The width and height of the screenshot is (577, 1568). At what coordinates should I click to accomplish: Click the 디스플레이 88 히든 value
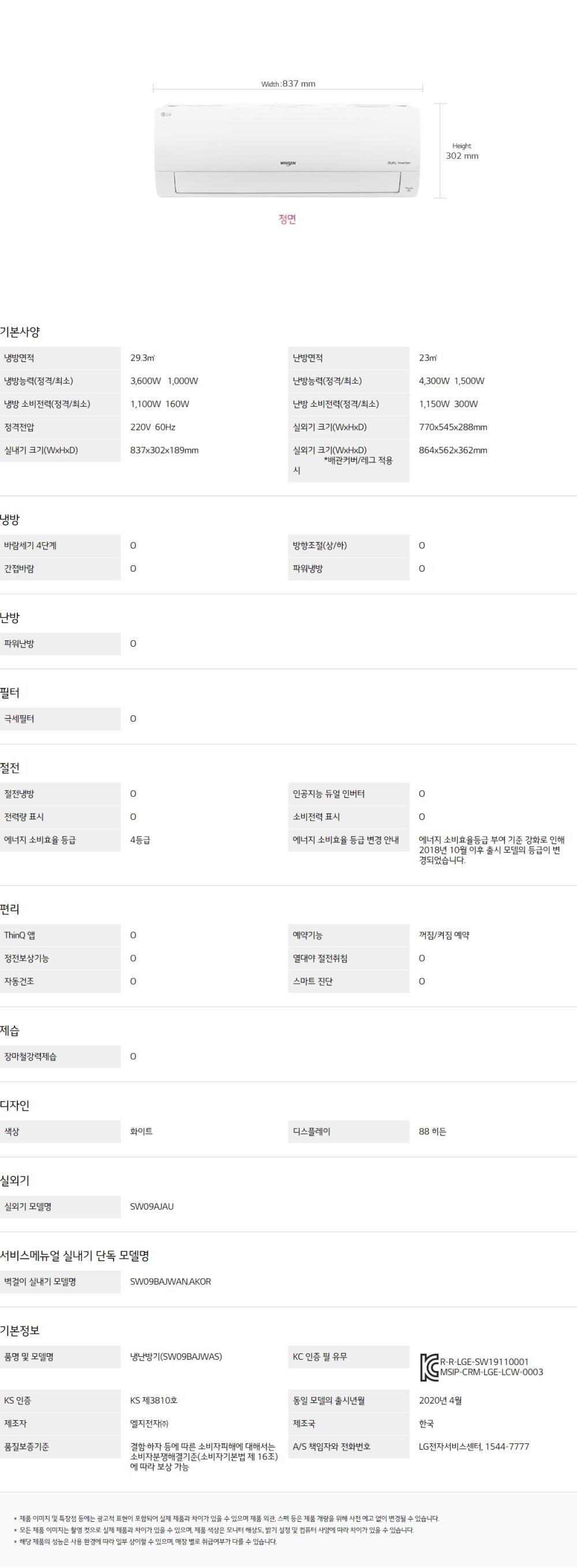point(432,1131)
